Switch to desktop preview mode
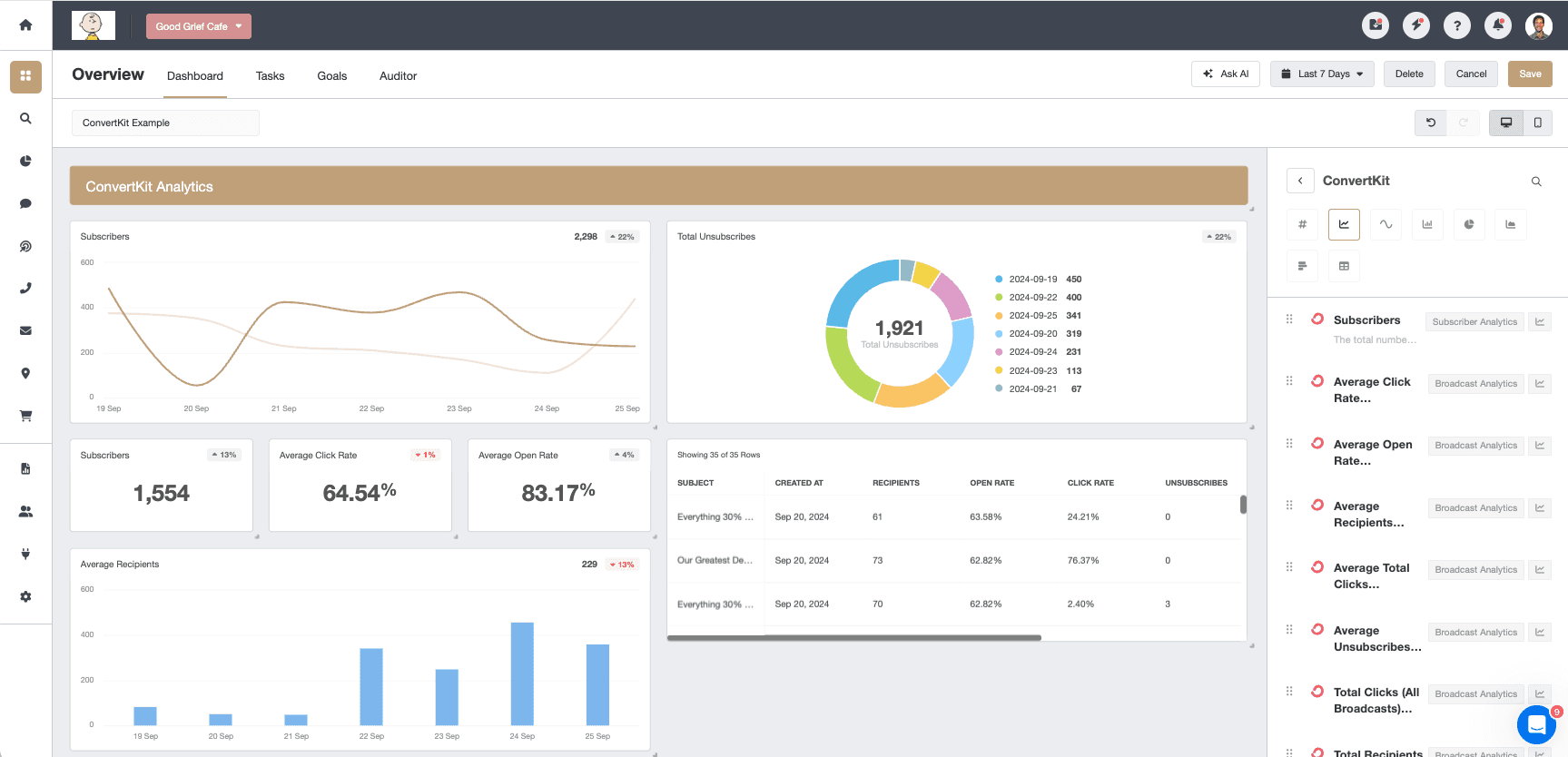The width and height of the screenshot is (1568, 757). tap(1505, 123)
